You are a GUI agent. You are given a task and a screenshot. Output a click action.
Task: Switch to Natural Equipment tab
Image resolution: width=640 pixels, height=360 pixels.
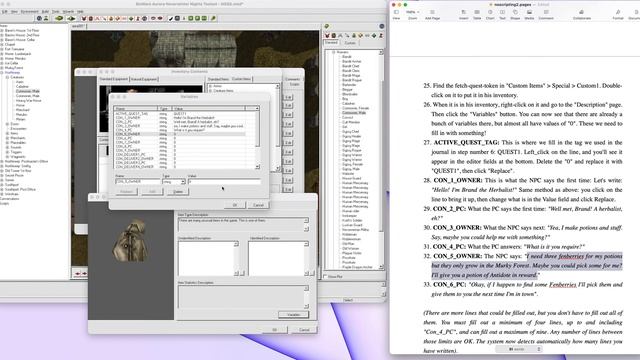point(144,79)
